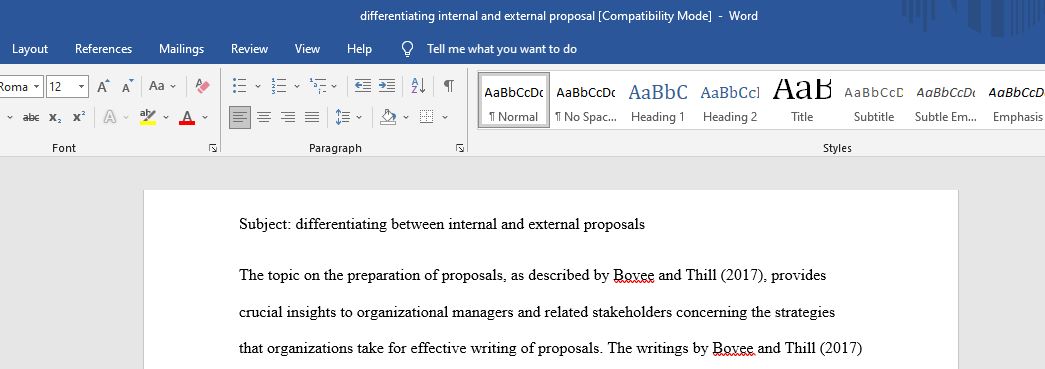Click the Decrease Indent icon
This screenshot has height=369, width=1045.
point(363,85)
